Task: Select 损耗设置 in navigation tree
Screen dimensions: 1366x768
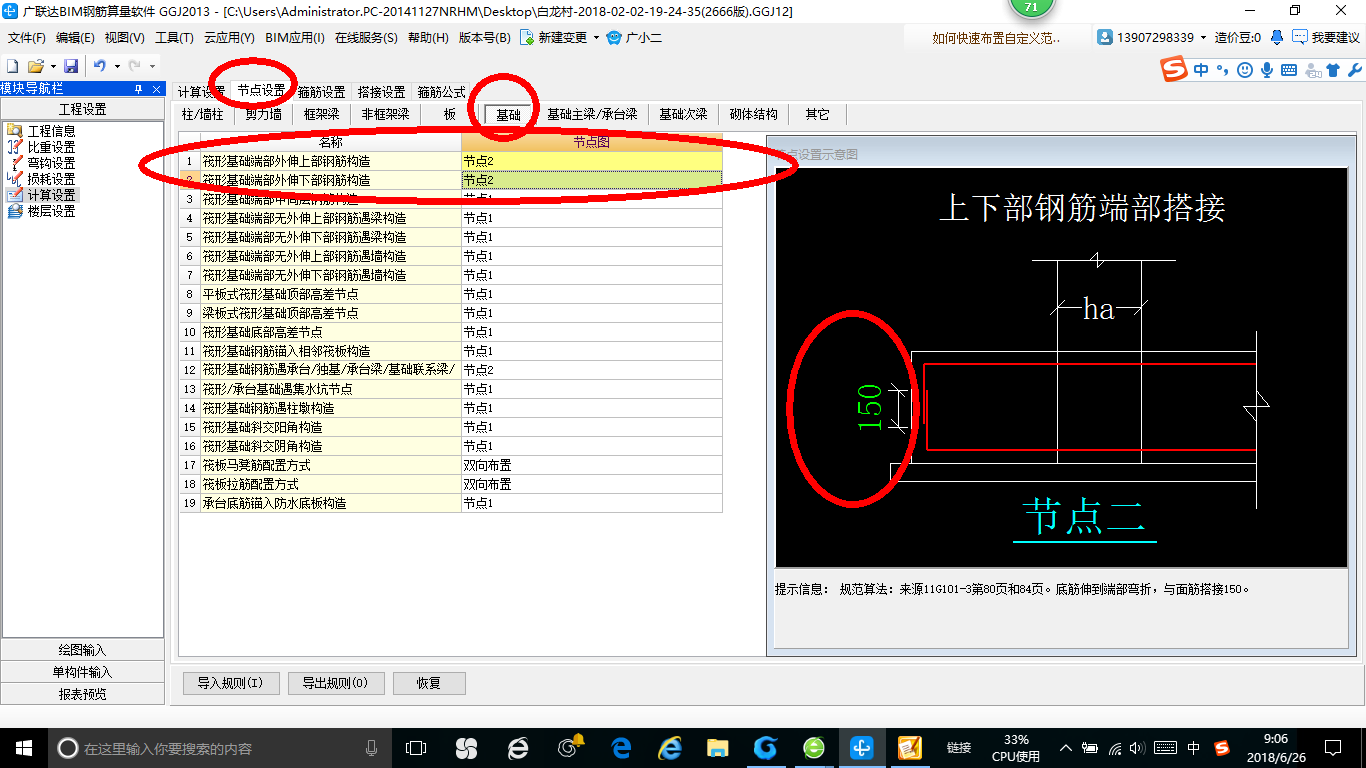Action: (51, 179)
